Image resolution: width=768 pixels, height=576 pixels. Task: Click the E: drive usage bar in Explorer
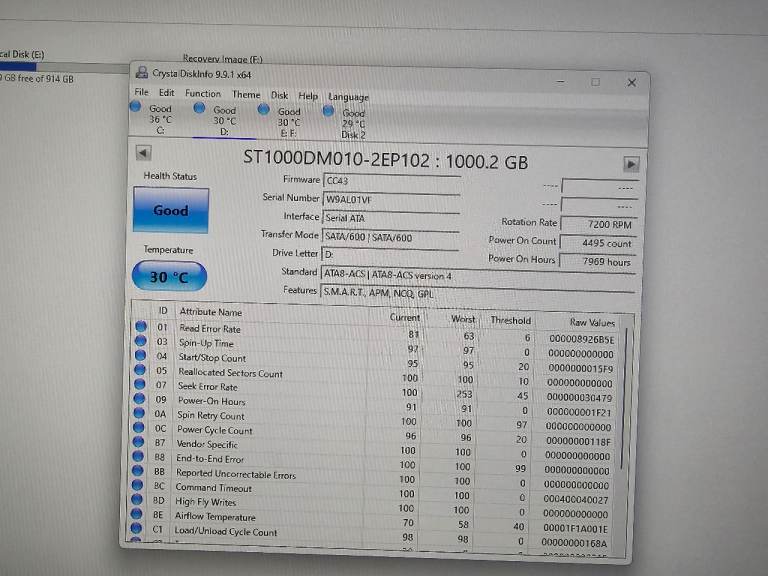tap(64, 67)
